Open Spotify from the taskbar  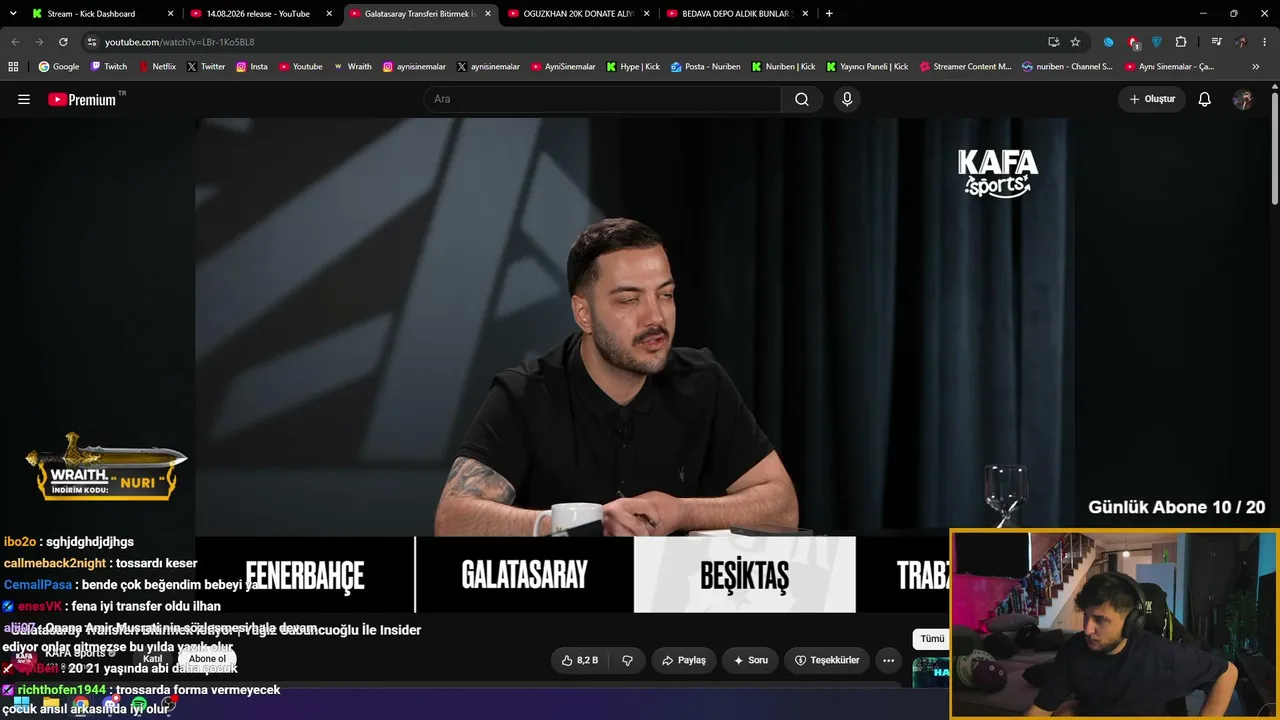139,705
